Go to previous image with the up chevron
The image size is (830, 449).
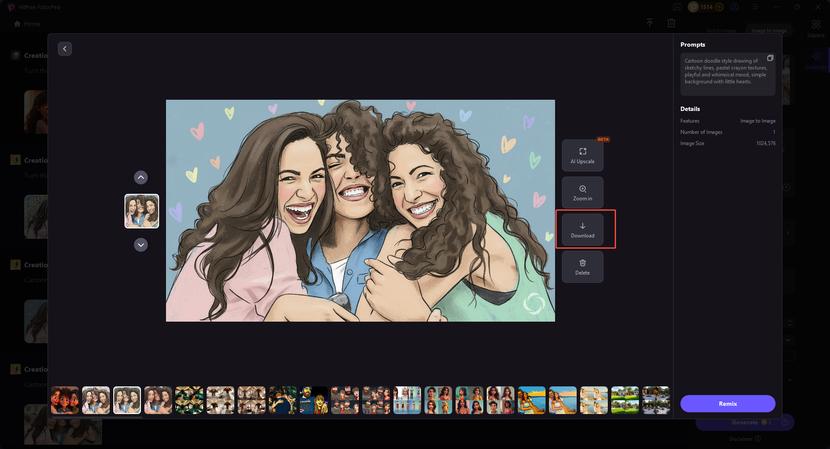click(x=141, y=177)
